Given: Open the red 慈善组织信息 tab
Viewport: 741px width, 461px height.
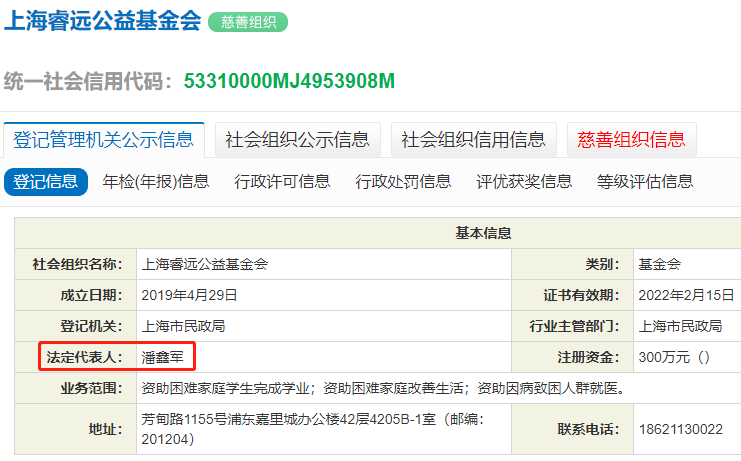Looking at the screenshot, I should pos(631,140).
